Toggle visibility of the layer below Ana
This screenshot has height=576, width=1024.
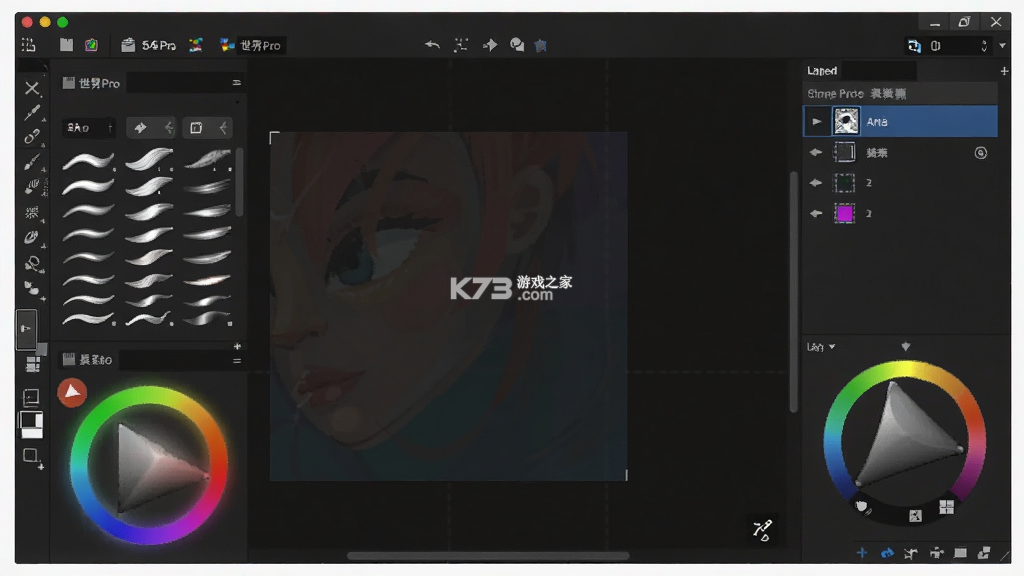tap(816, 152)
